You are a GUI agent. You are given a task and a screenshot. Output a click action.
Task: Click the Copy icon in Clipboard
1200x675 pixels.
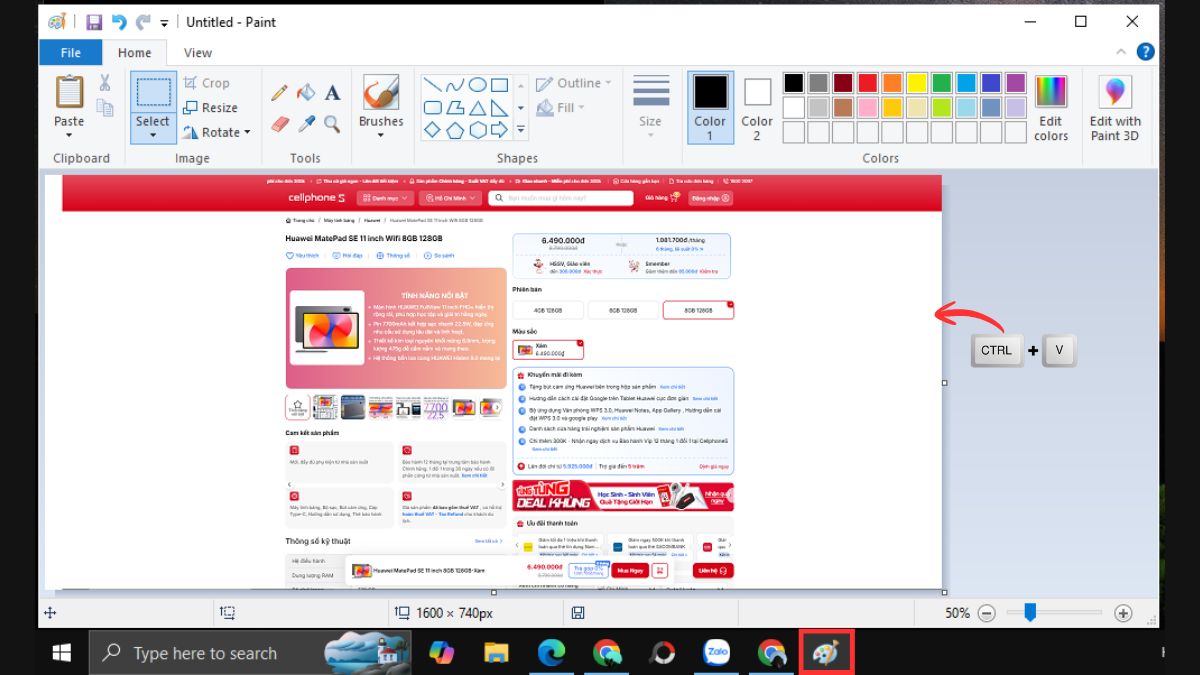(104, 108)
